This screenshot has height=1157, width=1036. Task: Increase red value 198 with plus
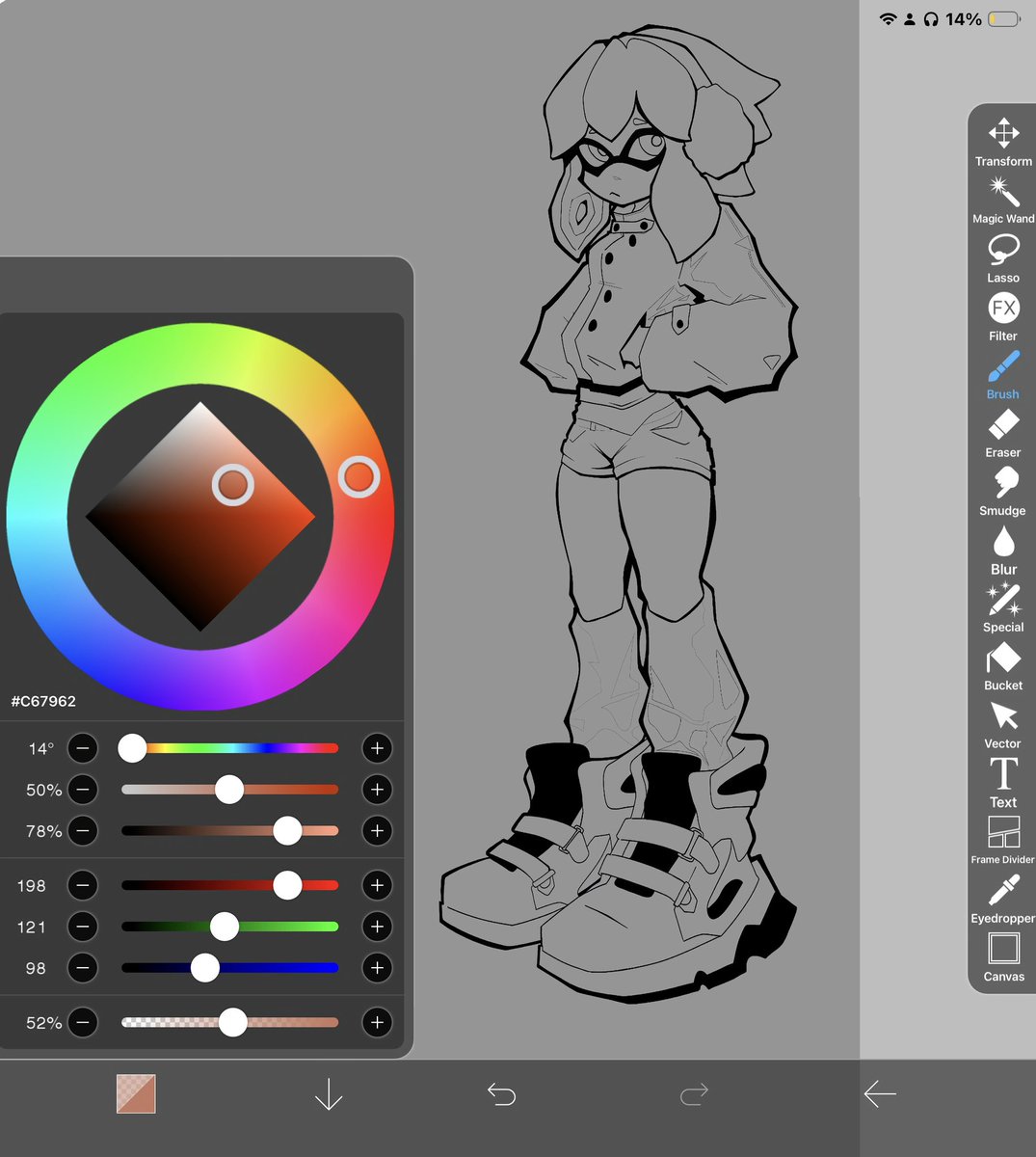click(377, 885)
